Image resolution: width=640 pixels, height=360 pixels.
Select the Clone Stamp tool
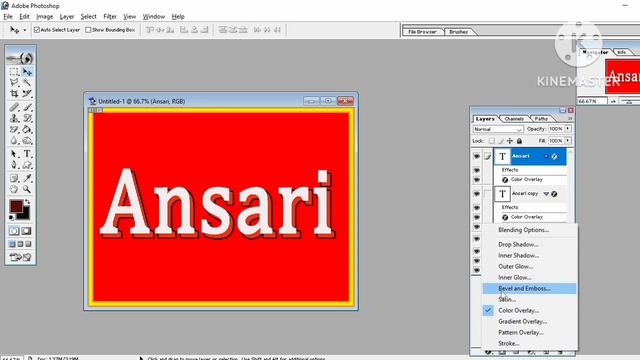pos(14,118)
